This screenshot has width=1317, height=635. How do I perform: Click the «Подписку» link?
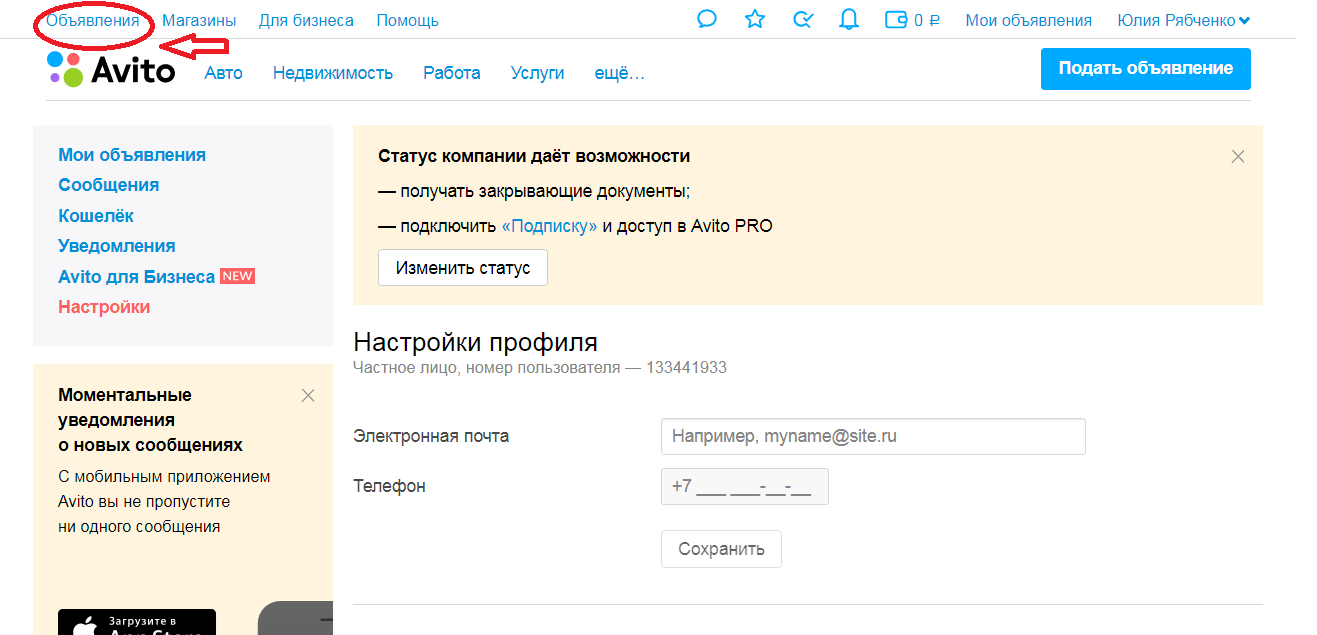coord(549,226)
